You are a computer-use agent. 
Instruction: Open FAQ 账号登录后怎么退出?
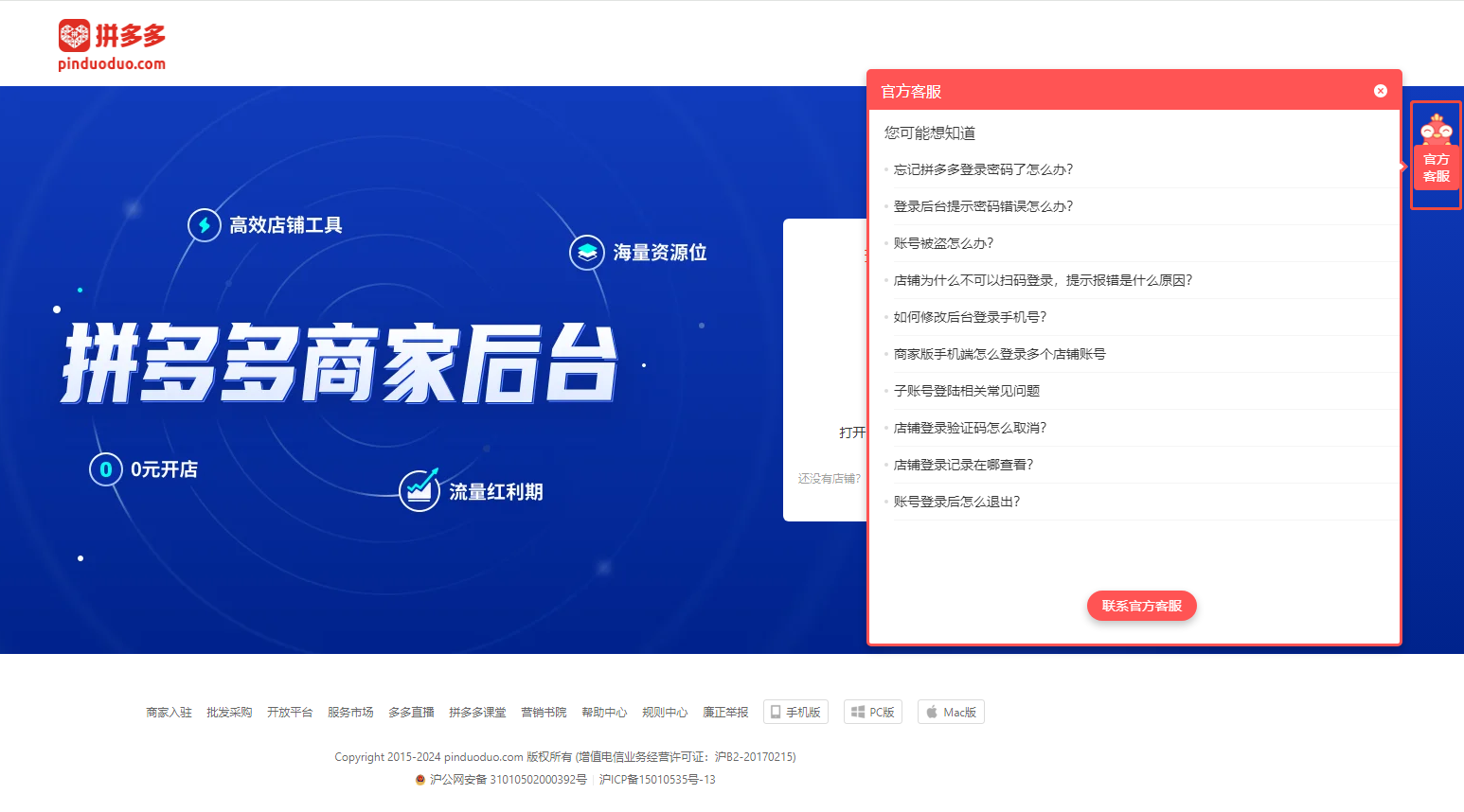pyautogui.click(x=956, y=502)
